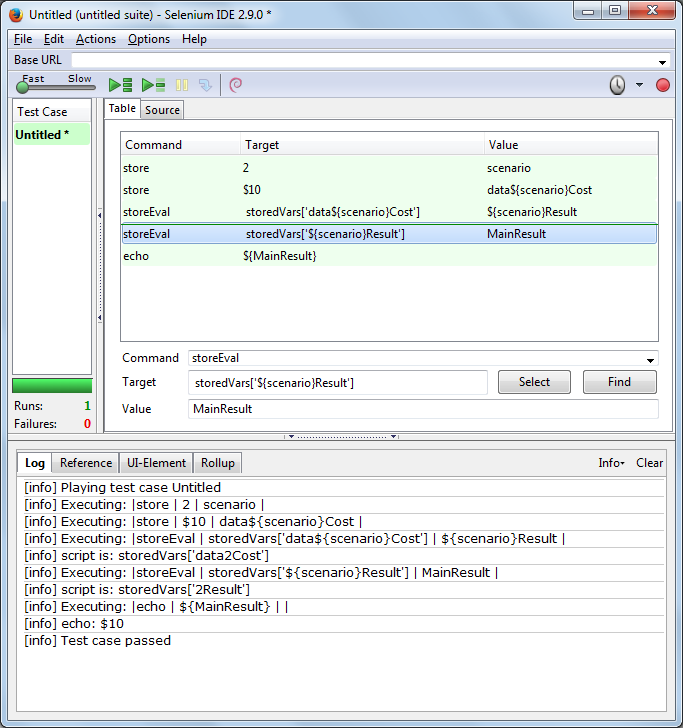Click Play current test case icon
The width and height of the screenshot is (683, 728).
tap(153, 85)
